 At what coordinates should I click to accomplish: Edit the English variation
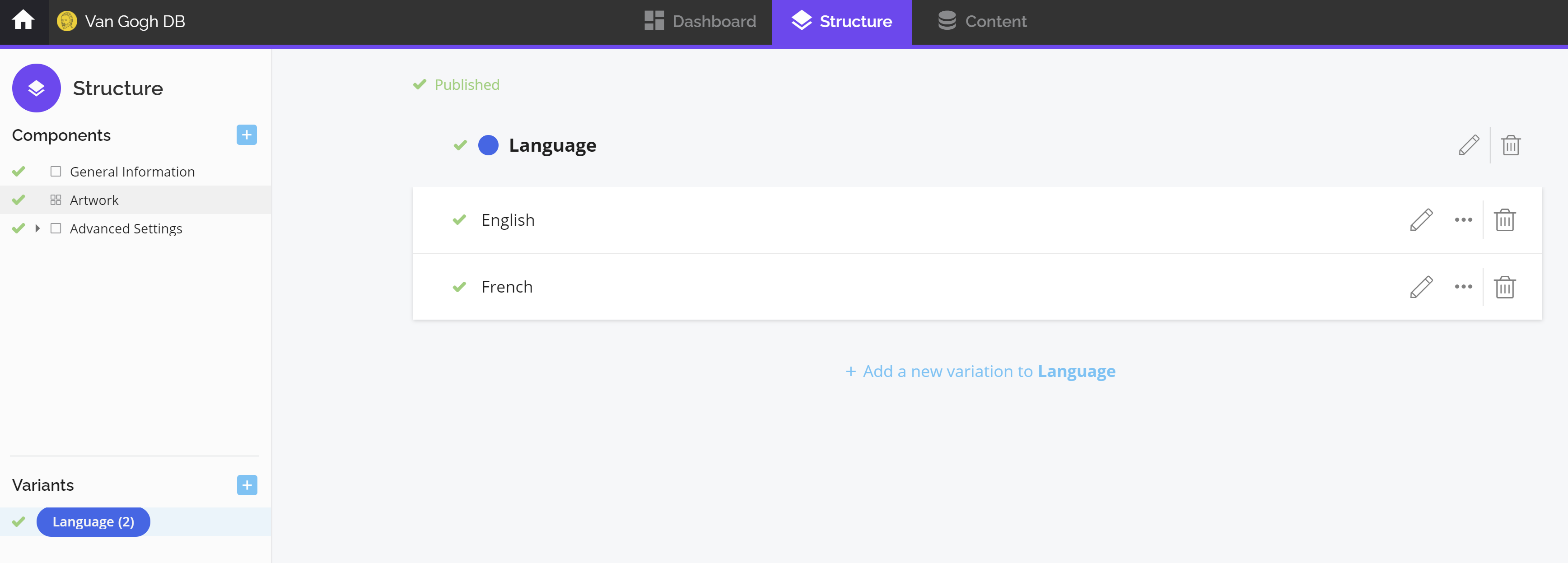coord(1421,220)
